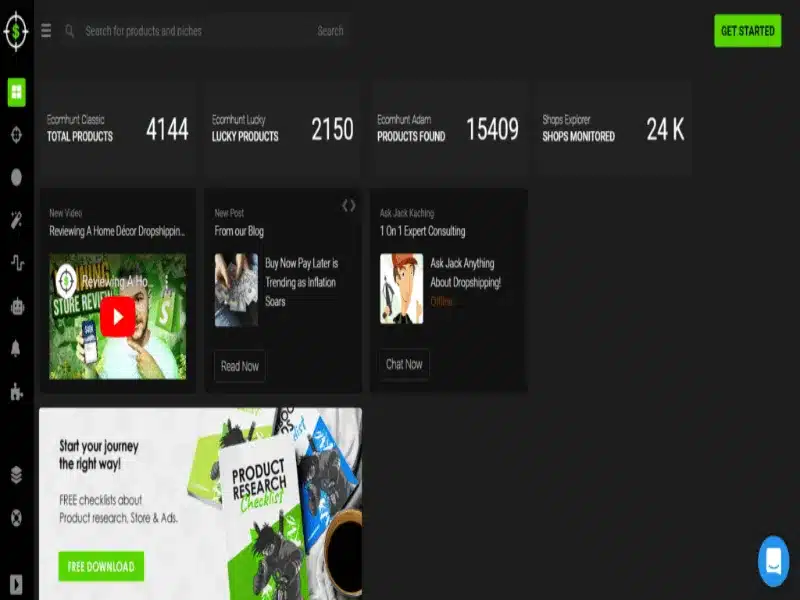Viewport: 800px width, 600px height.
Task: Click the Ecomhunt target logo
Action: (x=16, y=31)
